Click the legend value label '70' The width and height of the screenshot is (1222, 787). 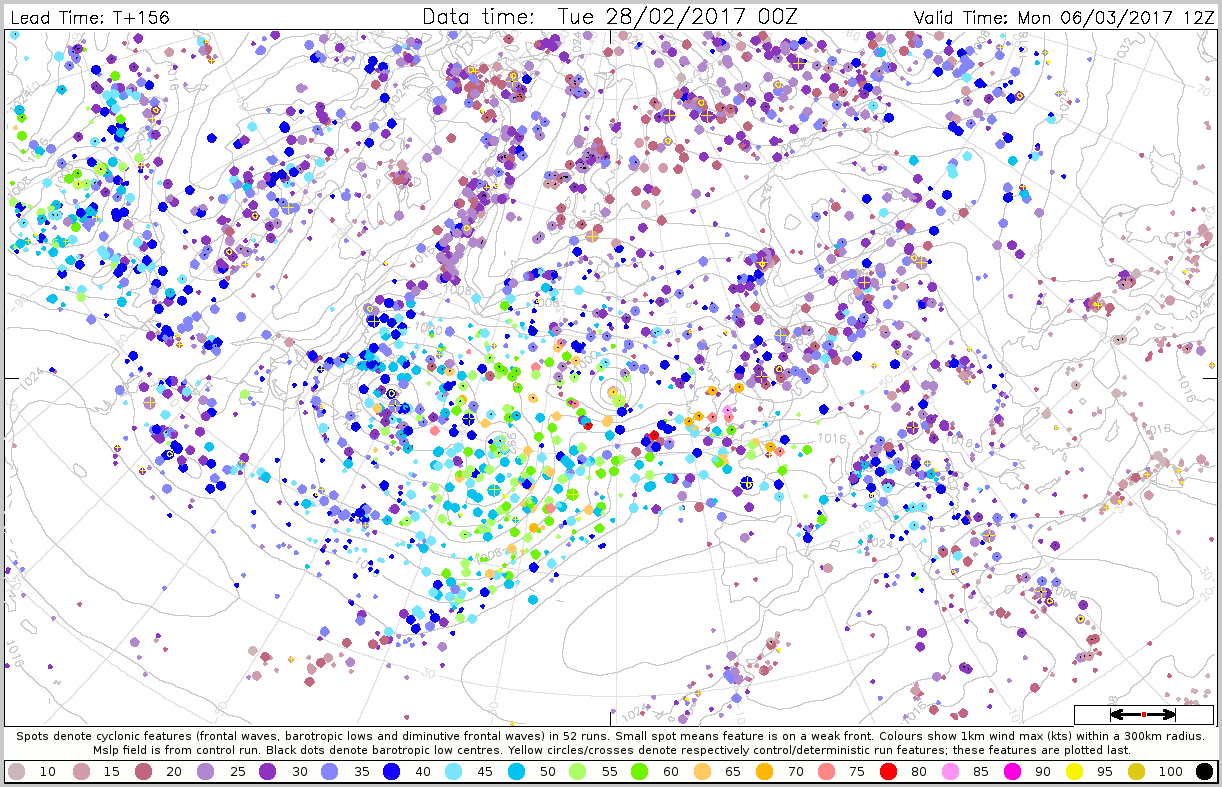coord(798,772)
